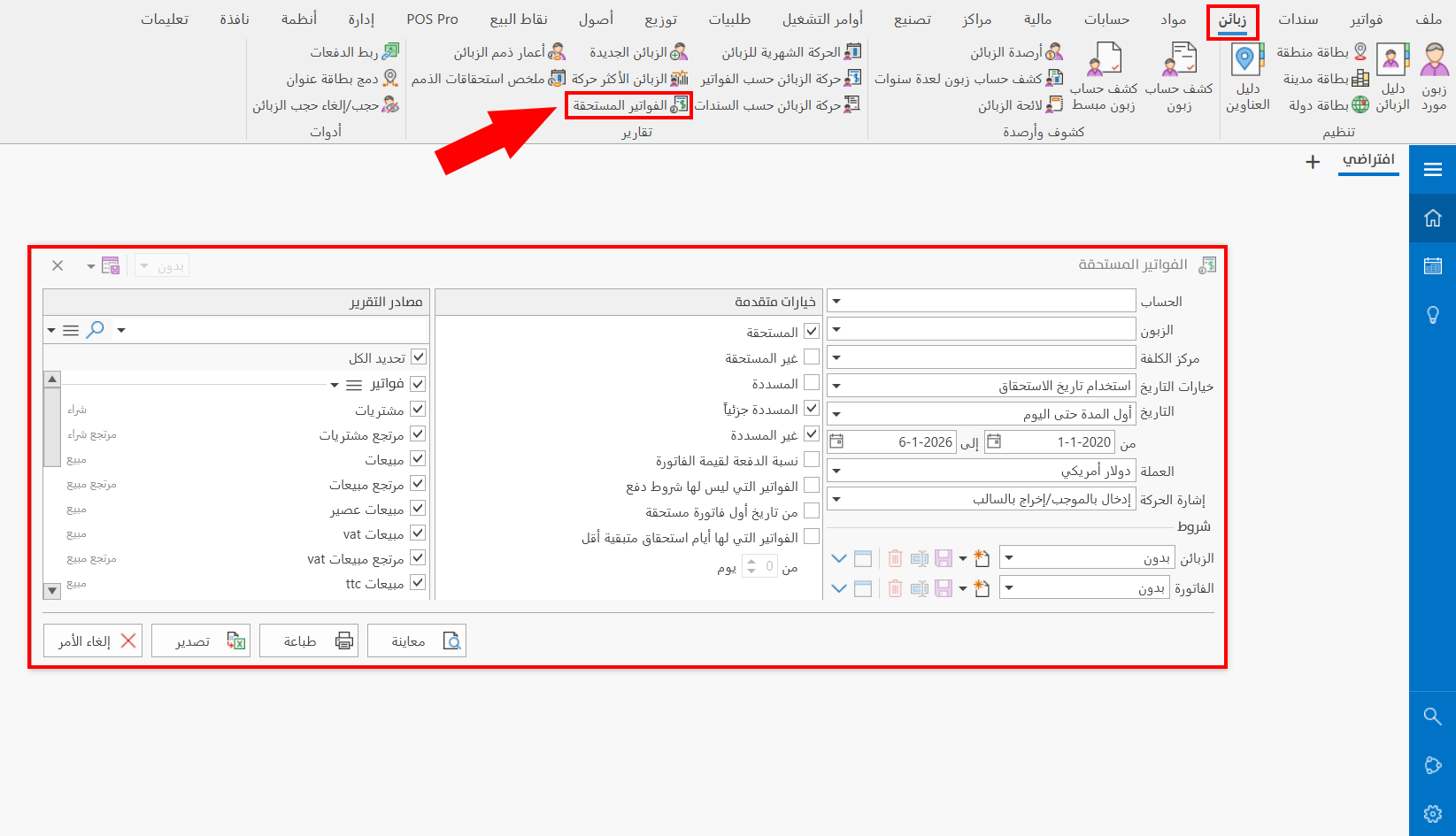Image resolution: width=1456 pixels, height=836 pixels.
Task: Click the search magnifier in مصادر التقرير
Action: 93,329
